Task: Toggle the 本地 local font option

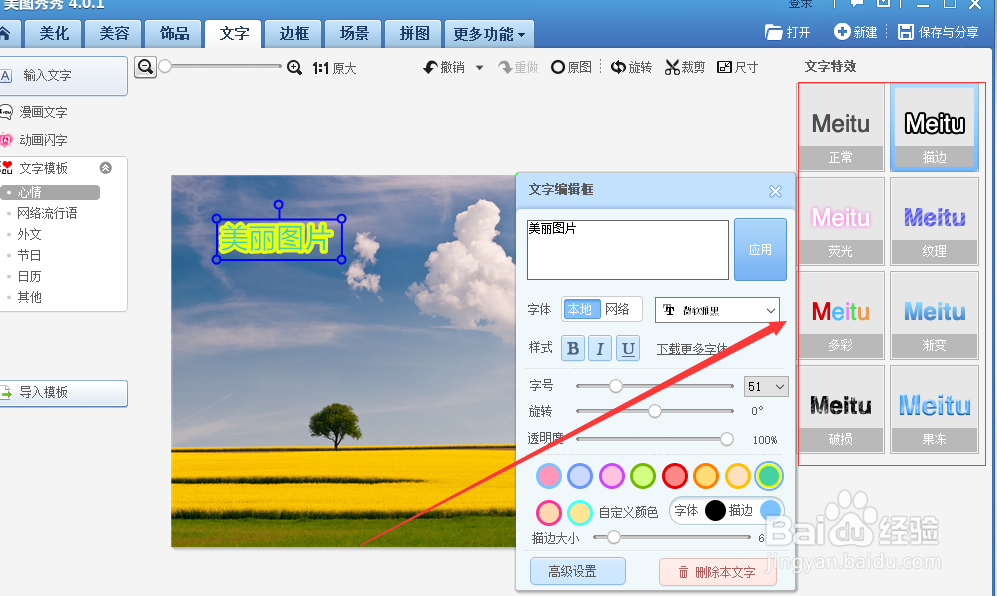Action: pyautogui.click(x=581, y=310)
